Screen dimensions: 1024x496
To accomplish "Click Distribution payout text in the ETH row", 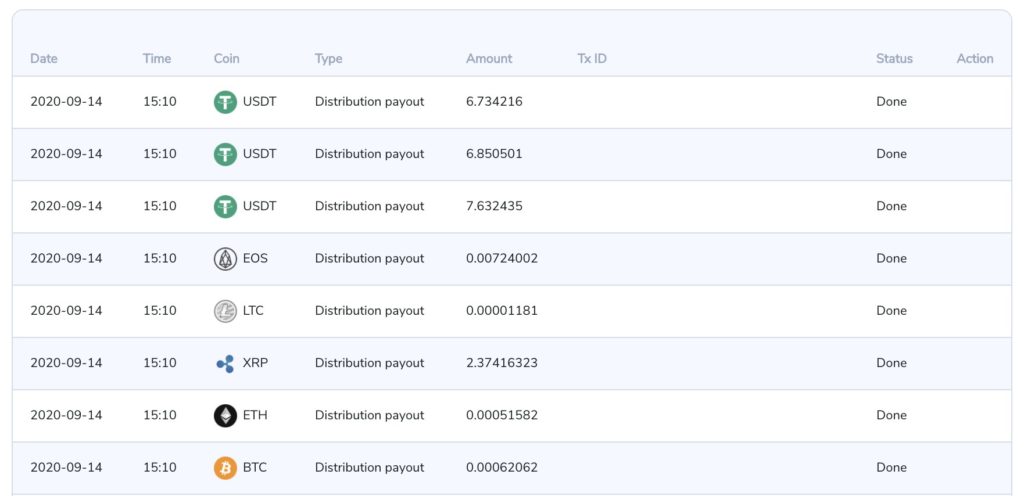I will tap(369, 415).
